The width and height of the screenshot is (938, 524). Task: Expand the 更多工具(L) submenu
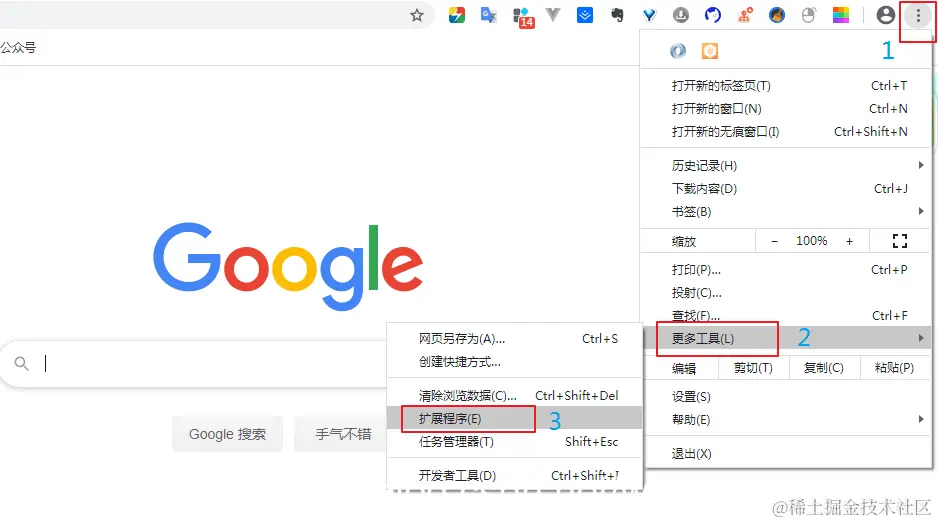click(x=785, y=339)
